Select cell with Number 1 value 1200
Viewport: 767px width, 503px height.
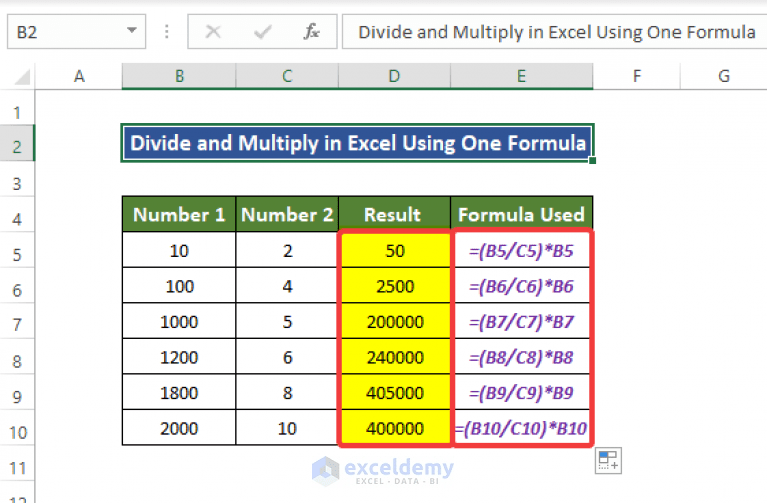pos(179,357)
